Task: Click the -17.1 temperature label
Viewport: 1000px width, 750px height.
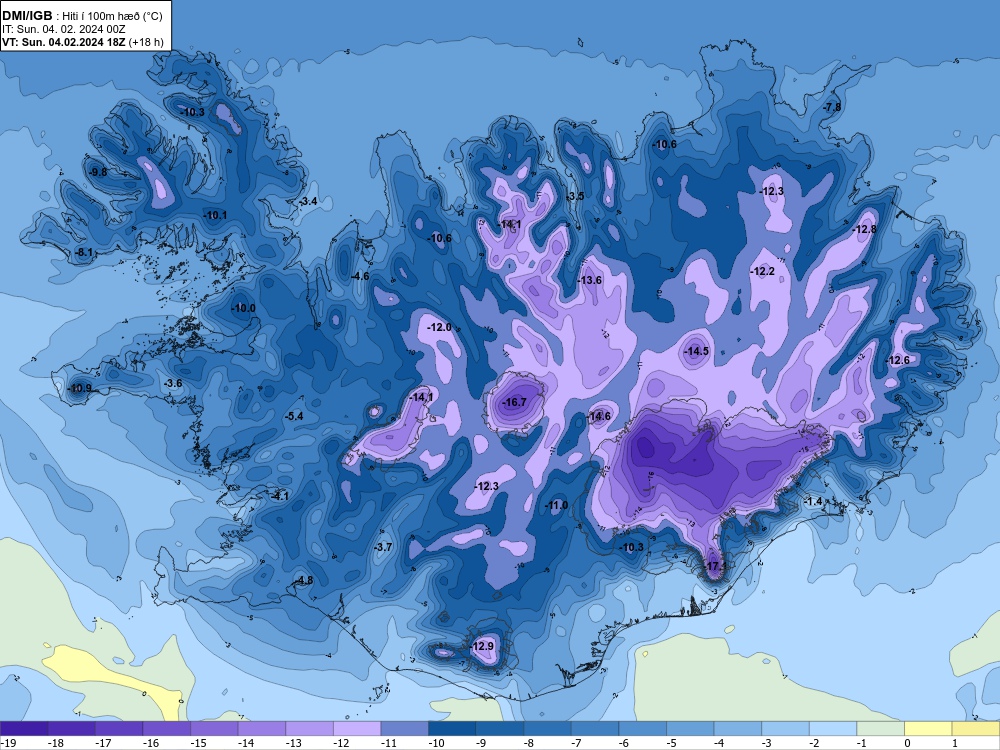Action: 714,566
